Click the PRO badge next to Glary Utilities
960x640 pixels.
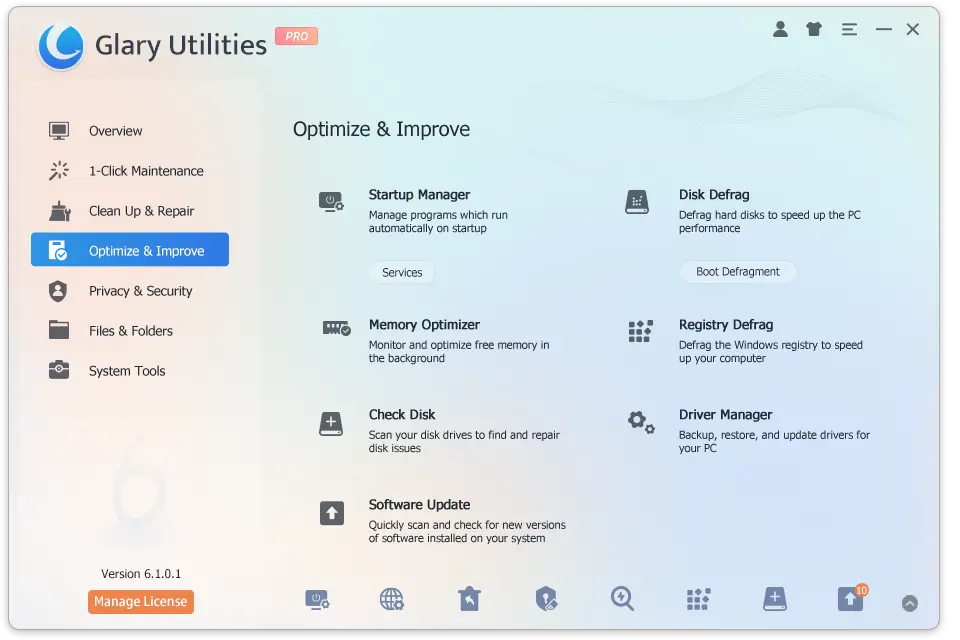[x=296, y=36]
